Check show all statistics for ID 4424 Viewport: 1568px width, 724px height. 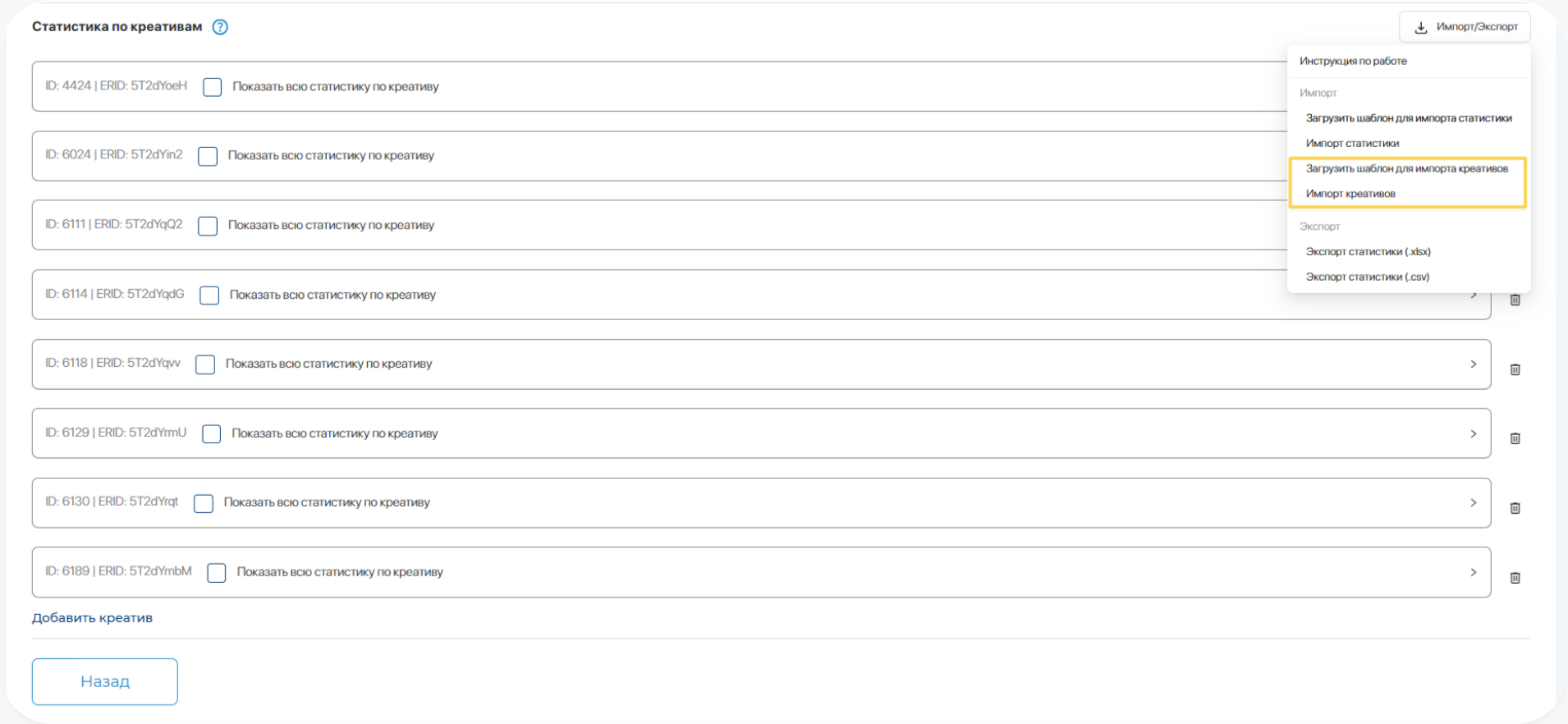(x=213, y=87)
